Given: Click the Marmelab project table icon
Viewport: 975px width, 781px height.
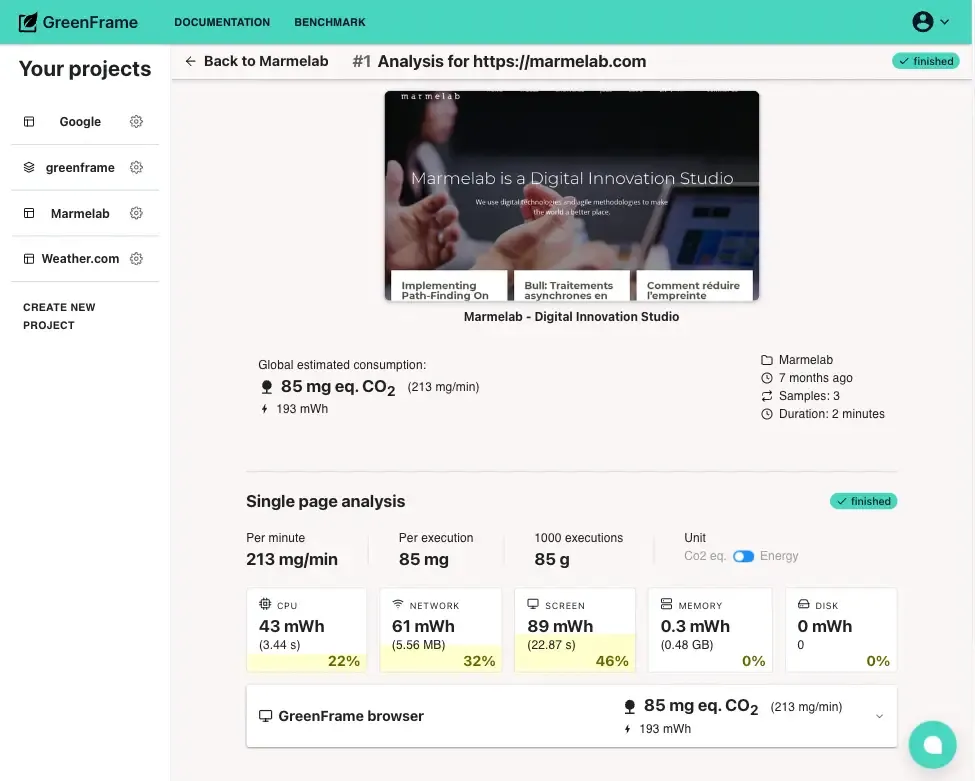Looking at the screenshot, I should click(x=29, y=213).
